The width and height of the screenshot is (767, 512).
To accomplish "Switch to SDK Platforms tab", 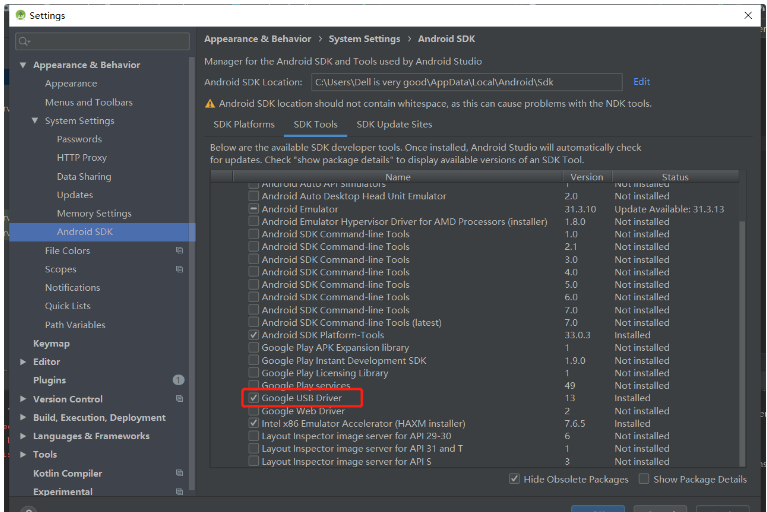I will point(244,125).
